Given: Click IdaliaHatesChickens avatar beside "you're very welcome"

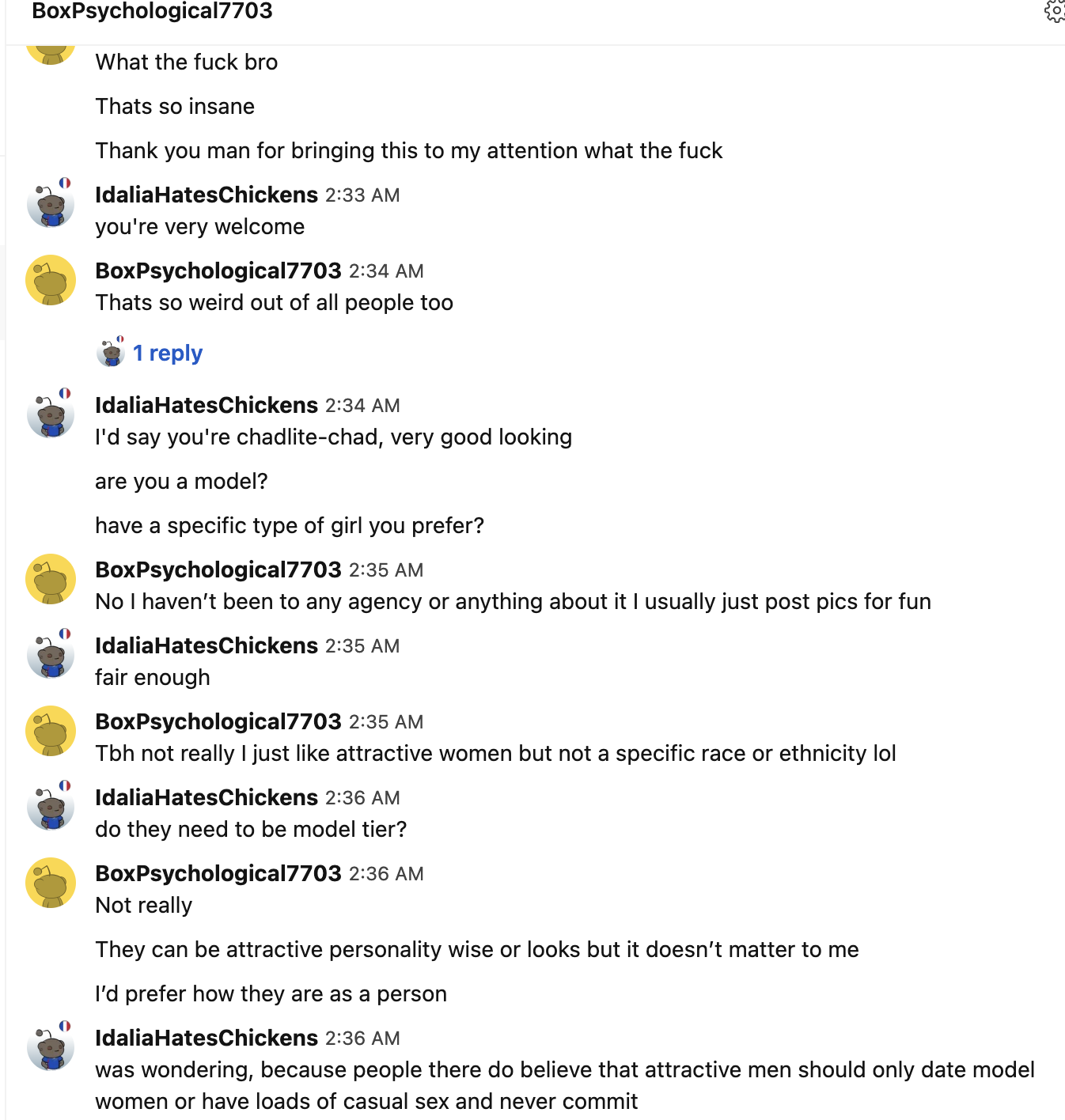Looking at the screenshot, I should [x=51, y=203].
